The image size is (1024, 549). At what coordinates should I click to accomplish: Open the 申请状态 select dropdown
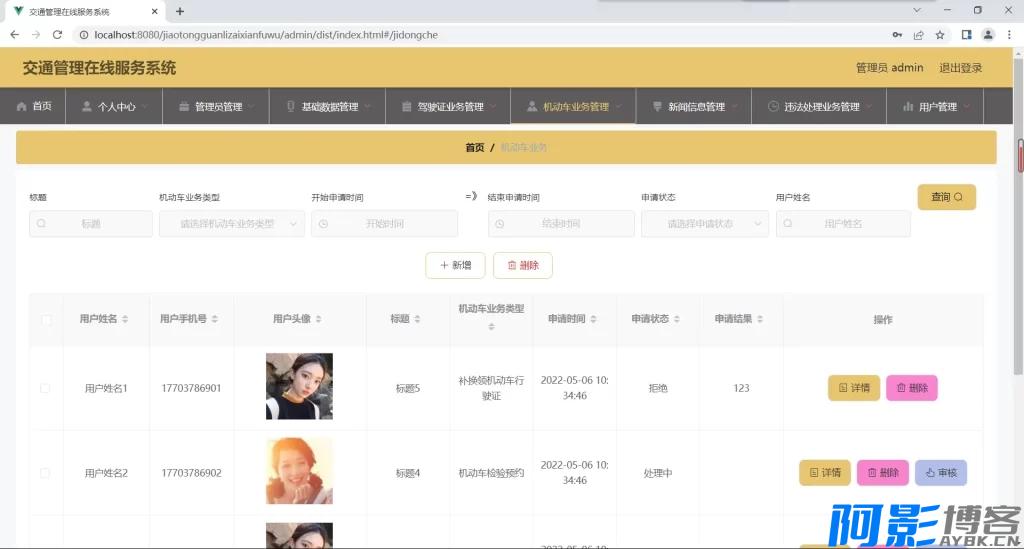pos(704,224)
